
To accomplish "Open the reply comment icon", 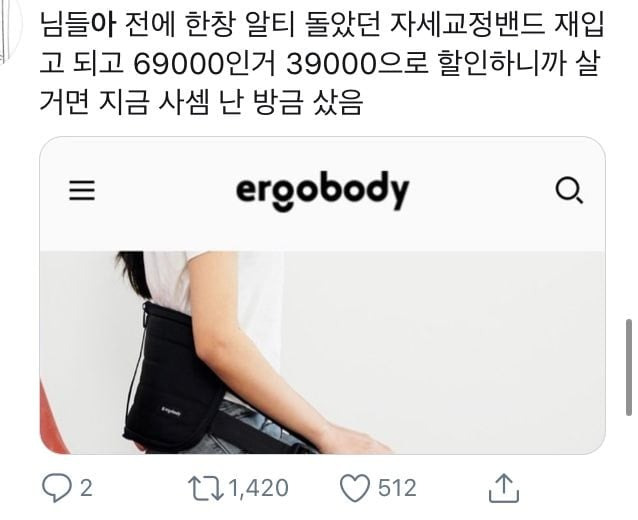I will [x=57, y=488].
